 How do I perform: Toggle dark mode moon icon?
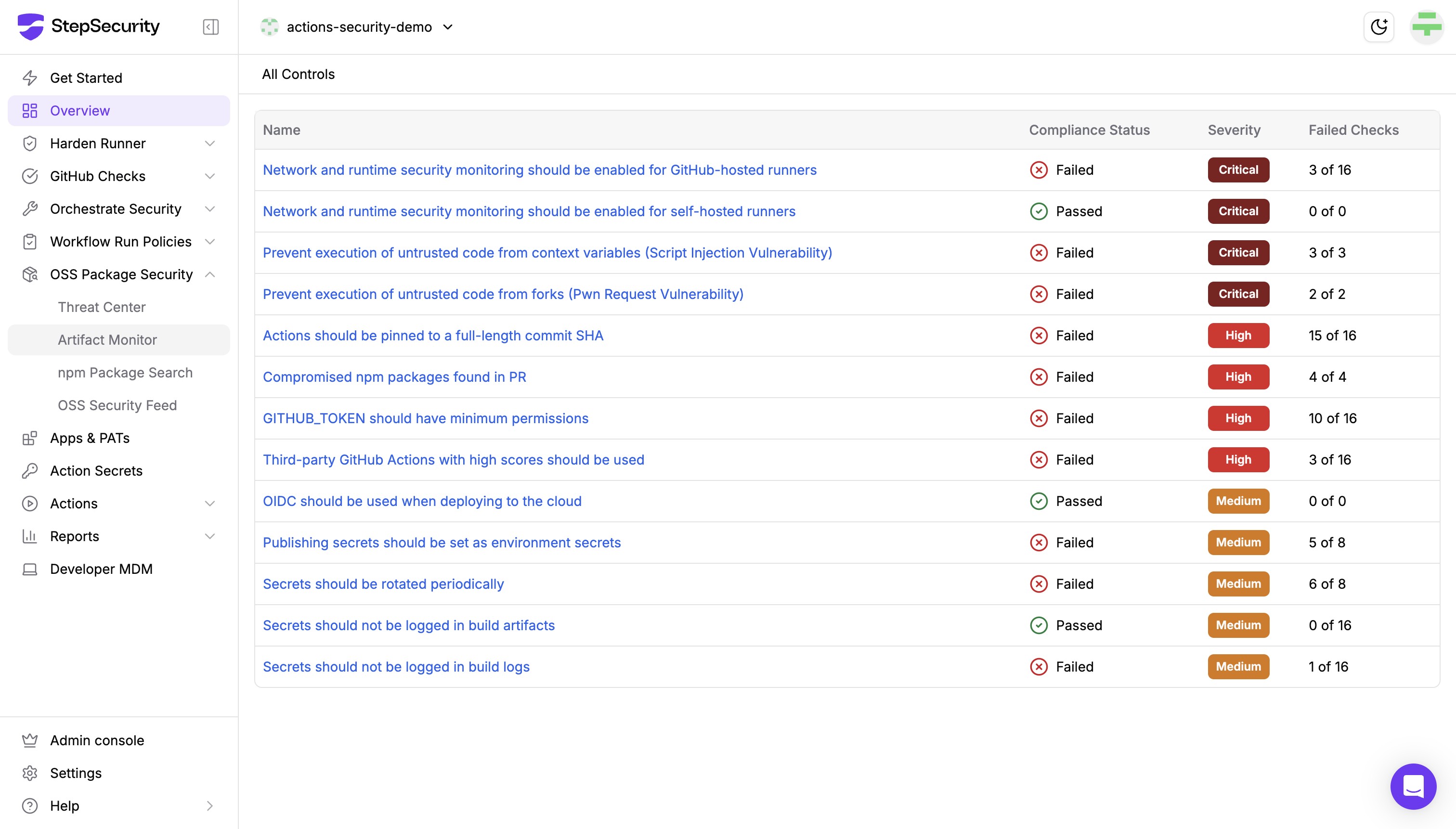coord(1378,27)
